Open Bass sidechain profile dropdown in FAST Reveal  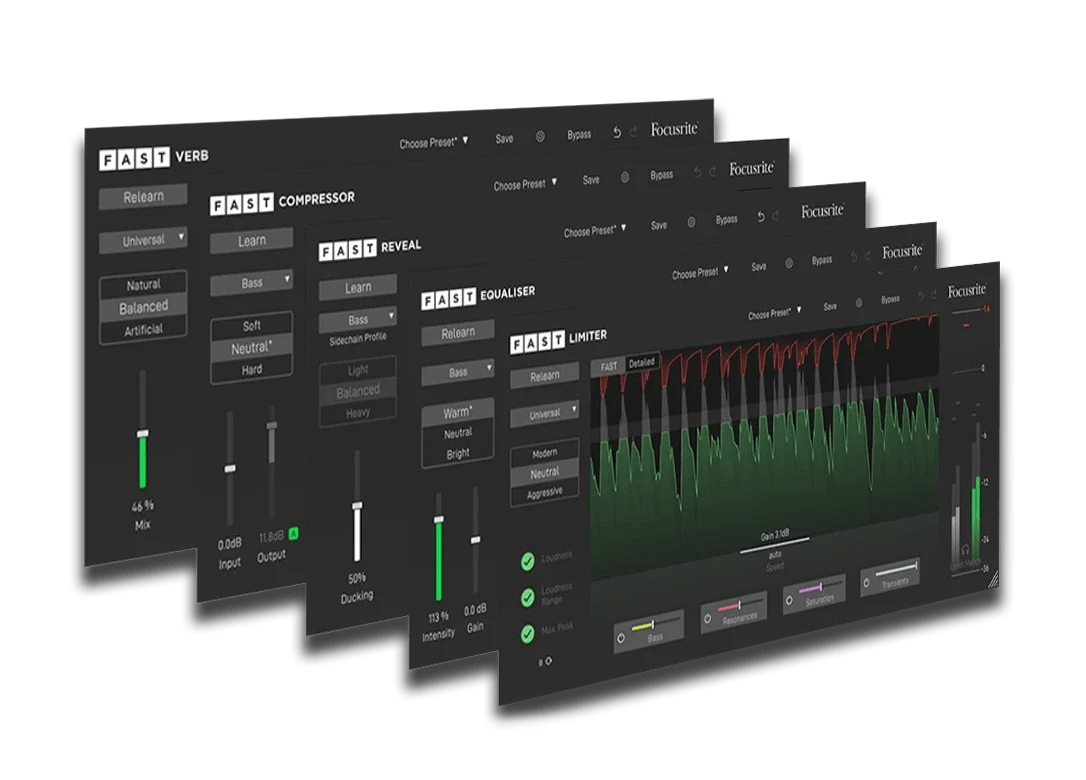coord(357,319)
